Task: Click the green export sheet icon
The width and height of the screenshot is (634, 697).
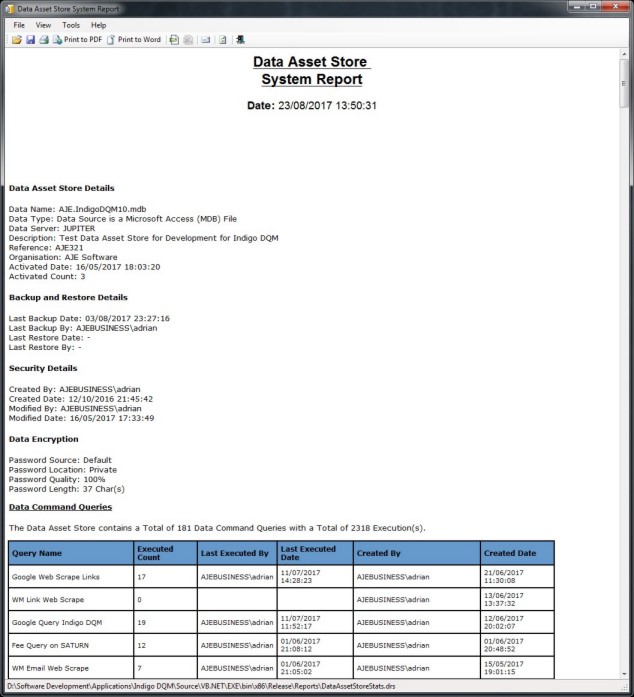Action: click(174, 40)
